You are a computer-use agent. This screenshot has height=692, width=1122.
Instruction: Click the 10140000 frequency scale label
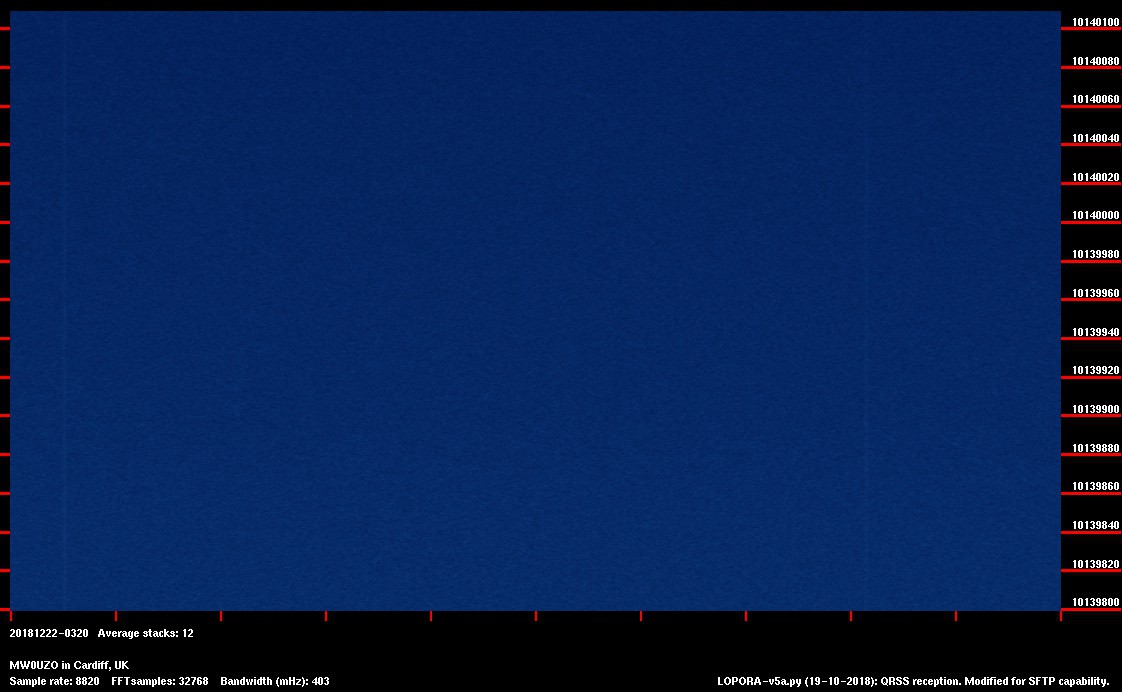point(1095,216)
